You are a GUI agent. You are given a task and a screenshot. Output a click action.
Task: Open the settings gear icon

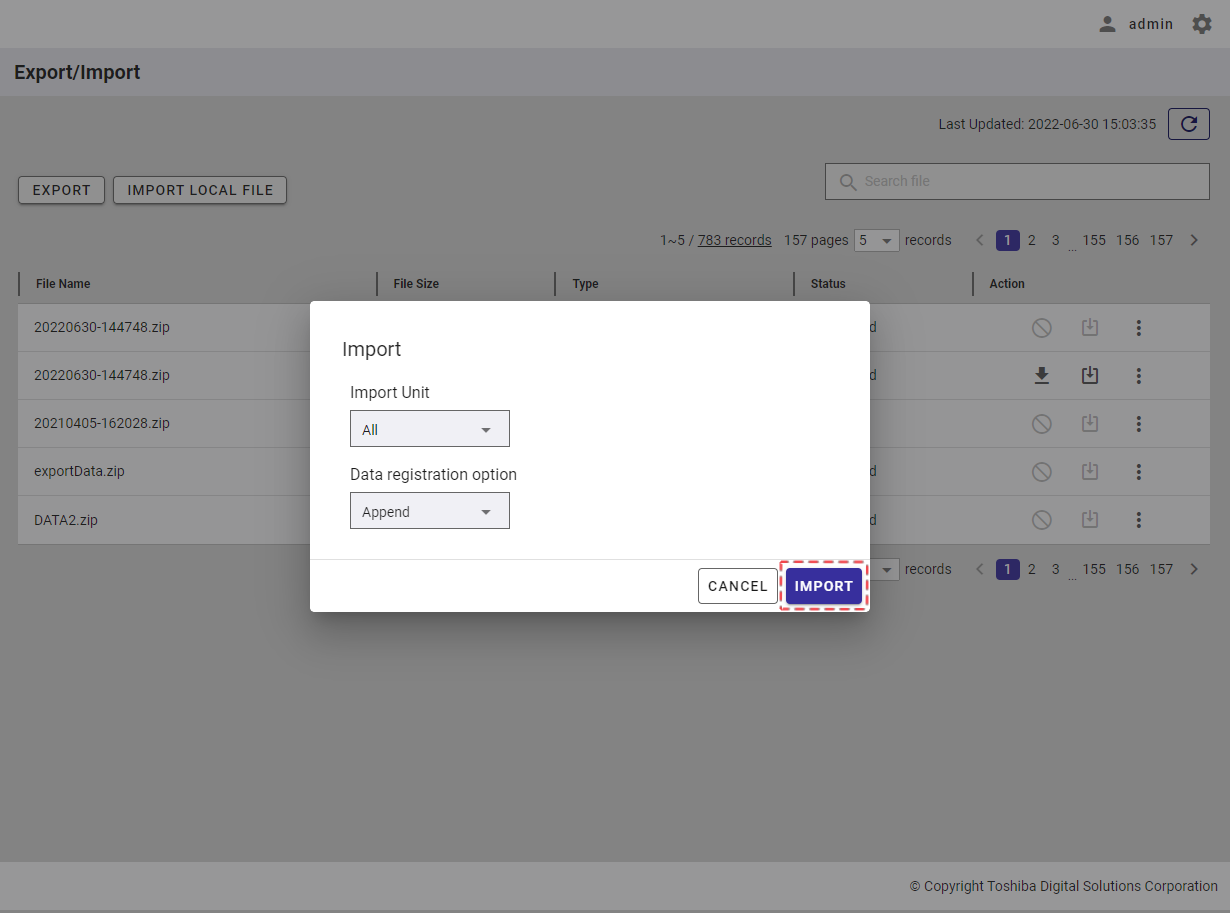(1201, 24)
